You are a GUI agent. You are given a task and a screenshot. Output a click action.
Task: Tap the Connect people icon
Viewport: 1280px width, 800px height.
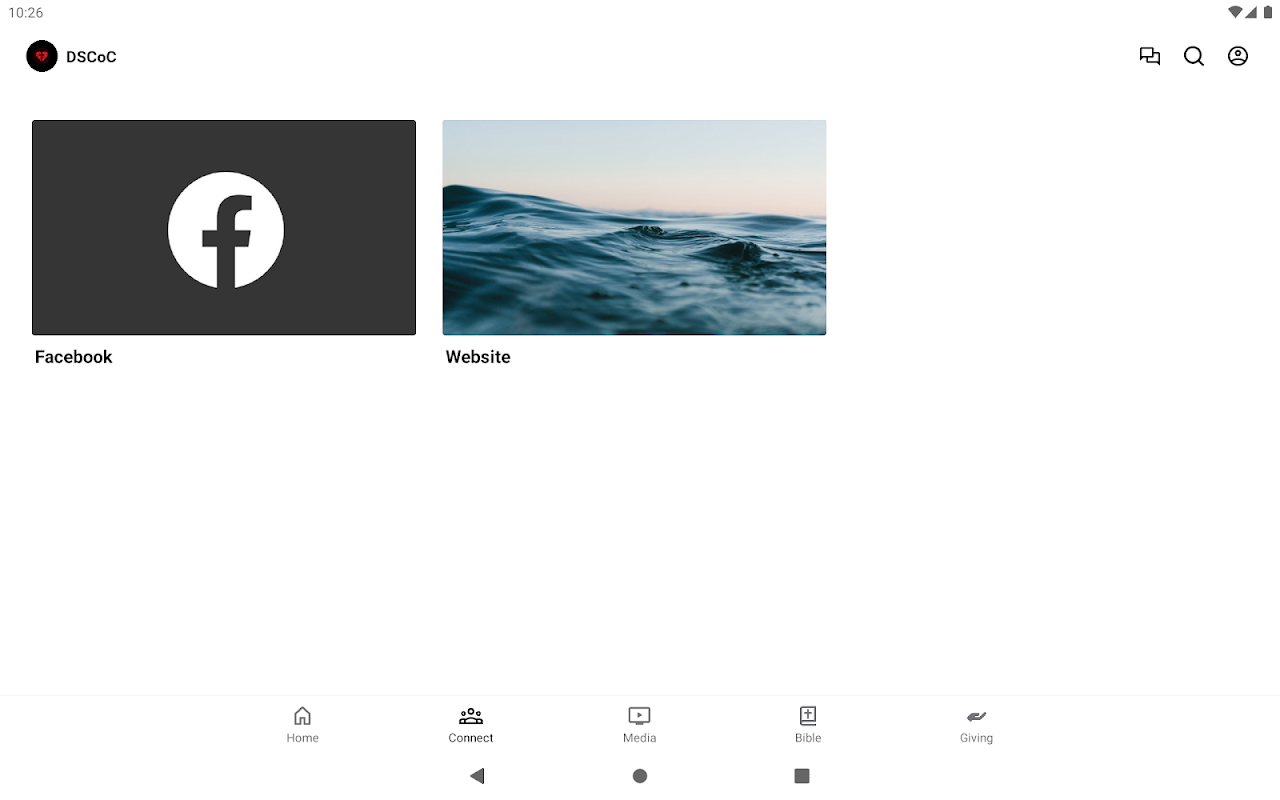click(471, 715)
